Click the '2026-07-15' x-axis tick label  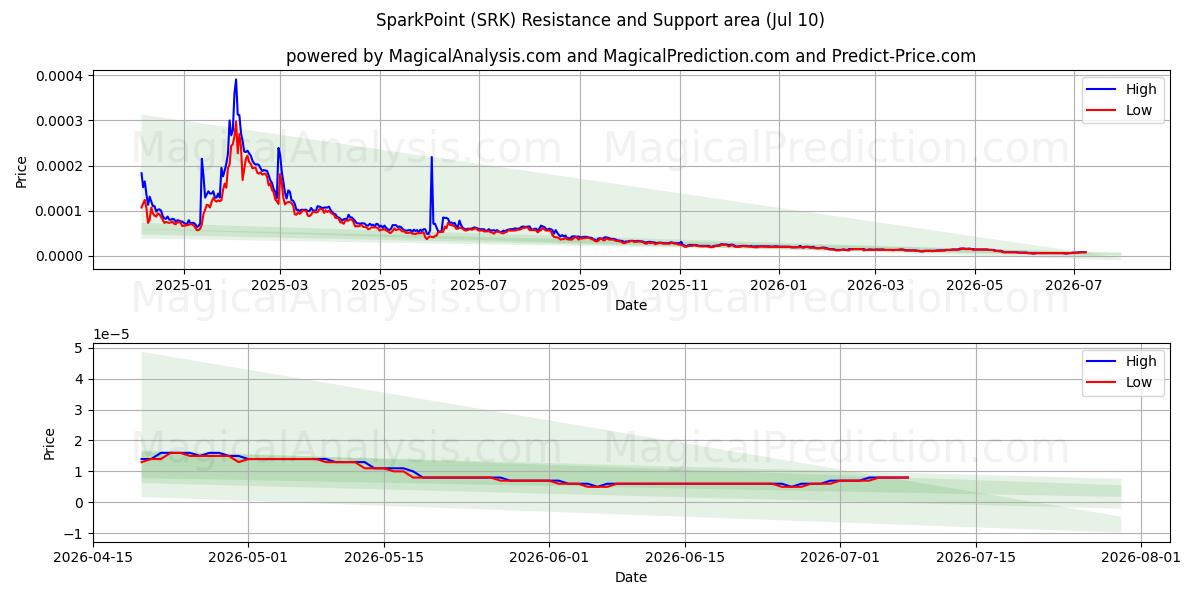point(975,556)
